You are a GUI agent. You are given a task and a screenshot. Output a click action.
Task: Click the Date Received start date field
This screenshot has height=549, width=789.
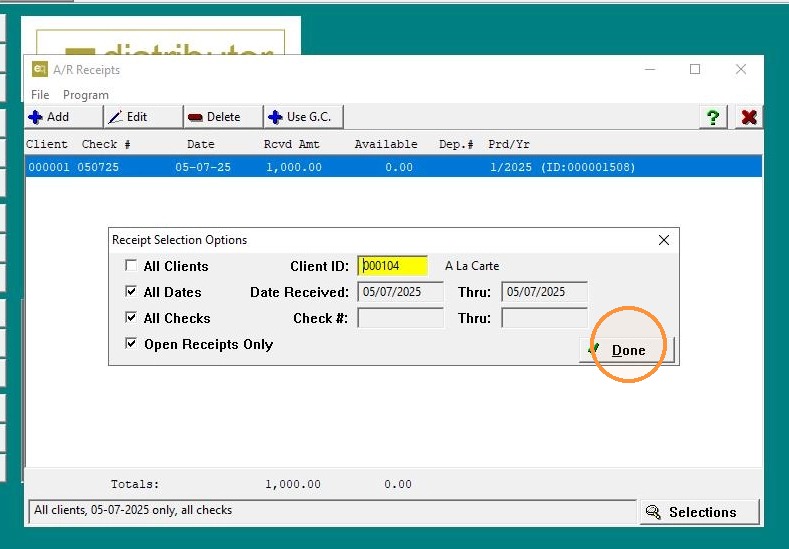(x=401, y=292)
